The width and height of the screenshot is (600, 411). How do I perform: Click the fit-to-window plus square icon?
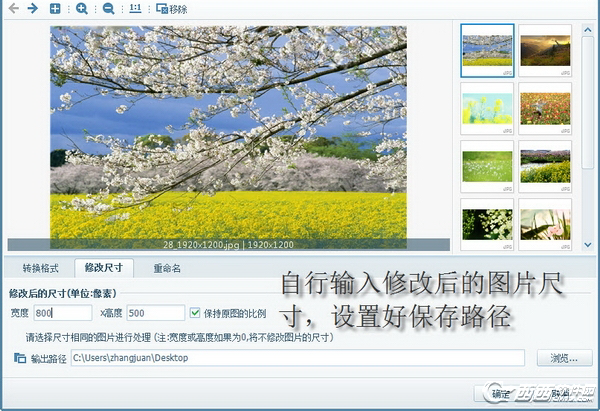point(55,8)
